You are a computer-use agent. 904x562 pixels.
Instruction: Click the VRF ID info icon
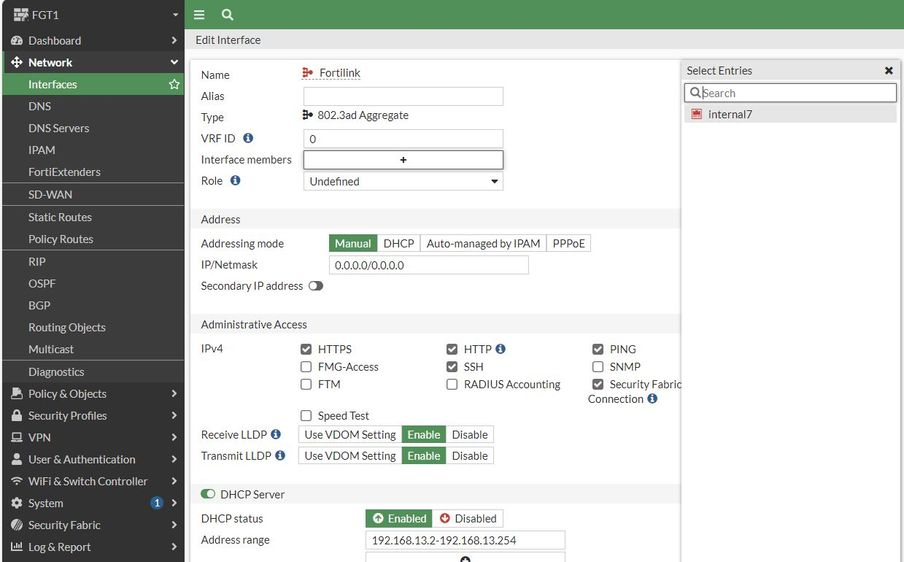click(x=248, y=138)
